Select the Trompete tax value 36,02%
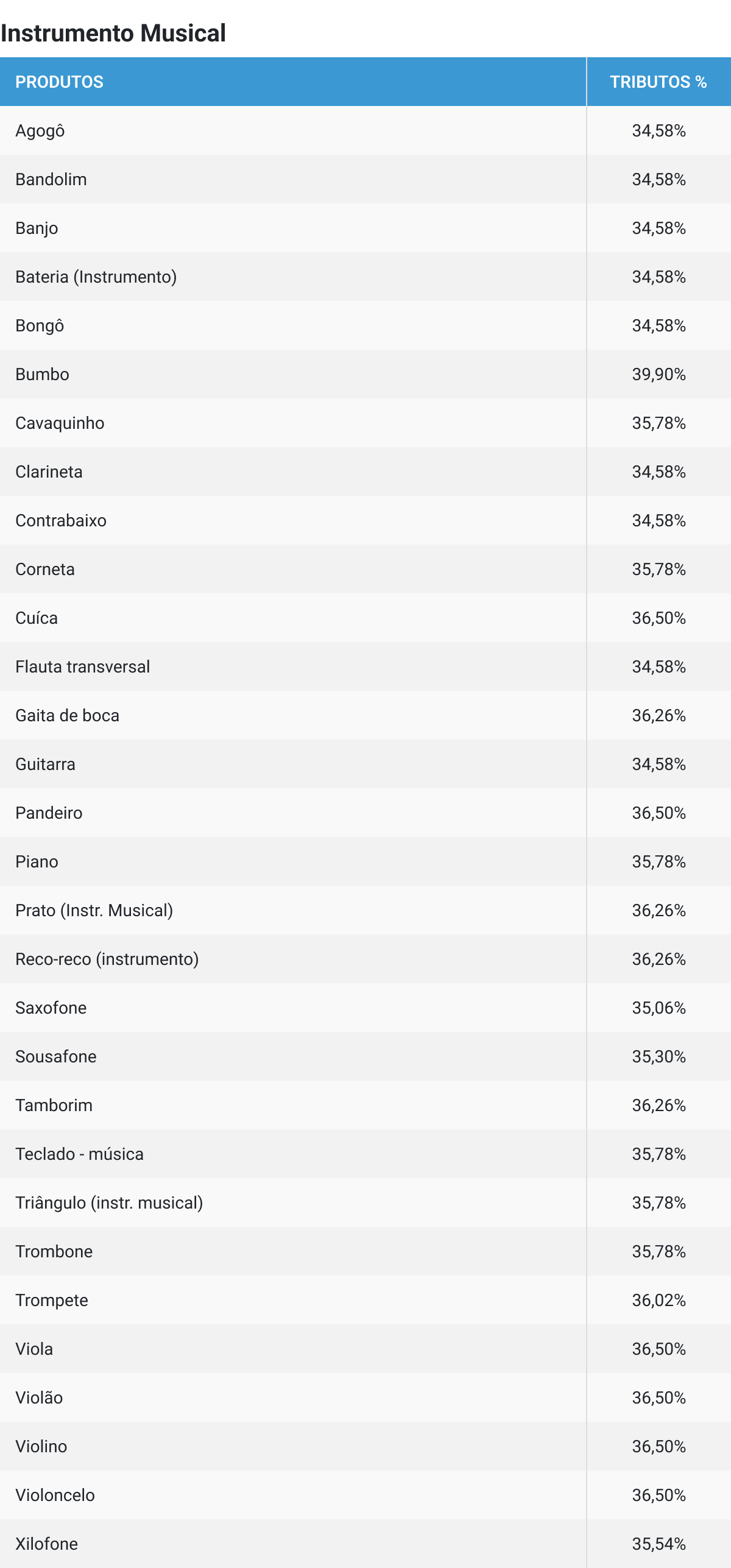The image size is (731, 1568). pos(659,1300)
